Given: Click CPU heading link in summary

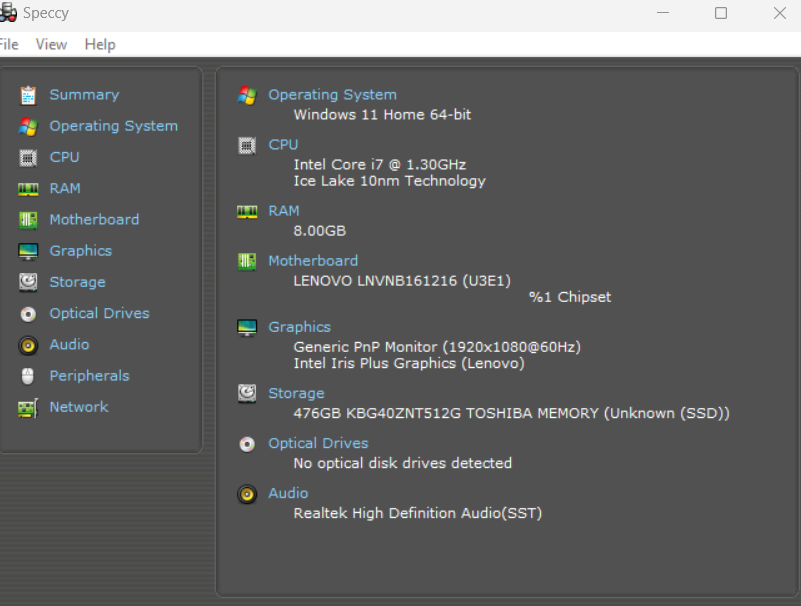Looking at the screenshot, I should (x=284, y=145).
